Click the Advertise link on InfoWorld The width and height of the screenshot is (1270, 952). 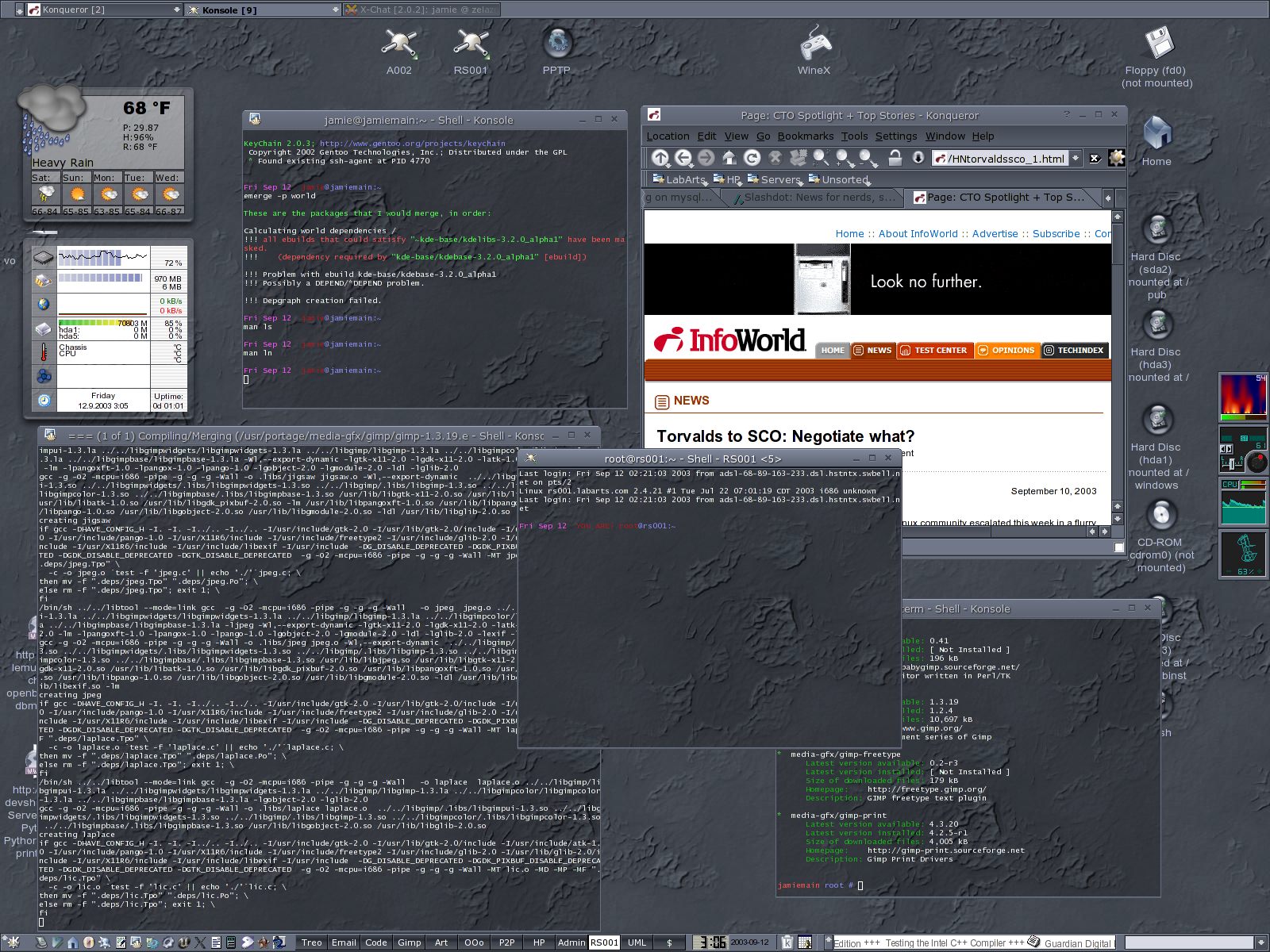coord(995,233)
